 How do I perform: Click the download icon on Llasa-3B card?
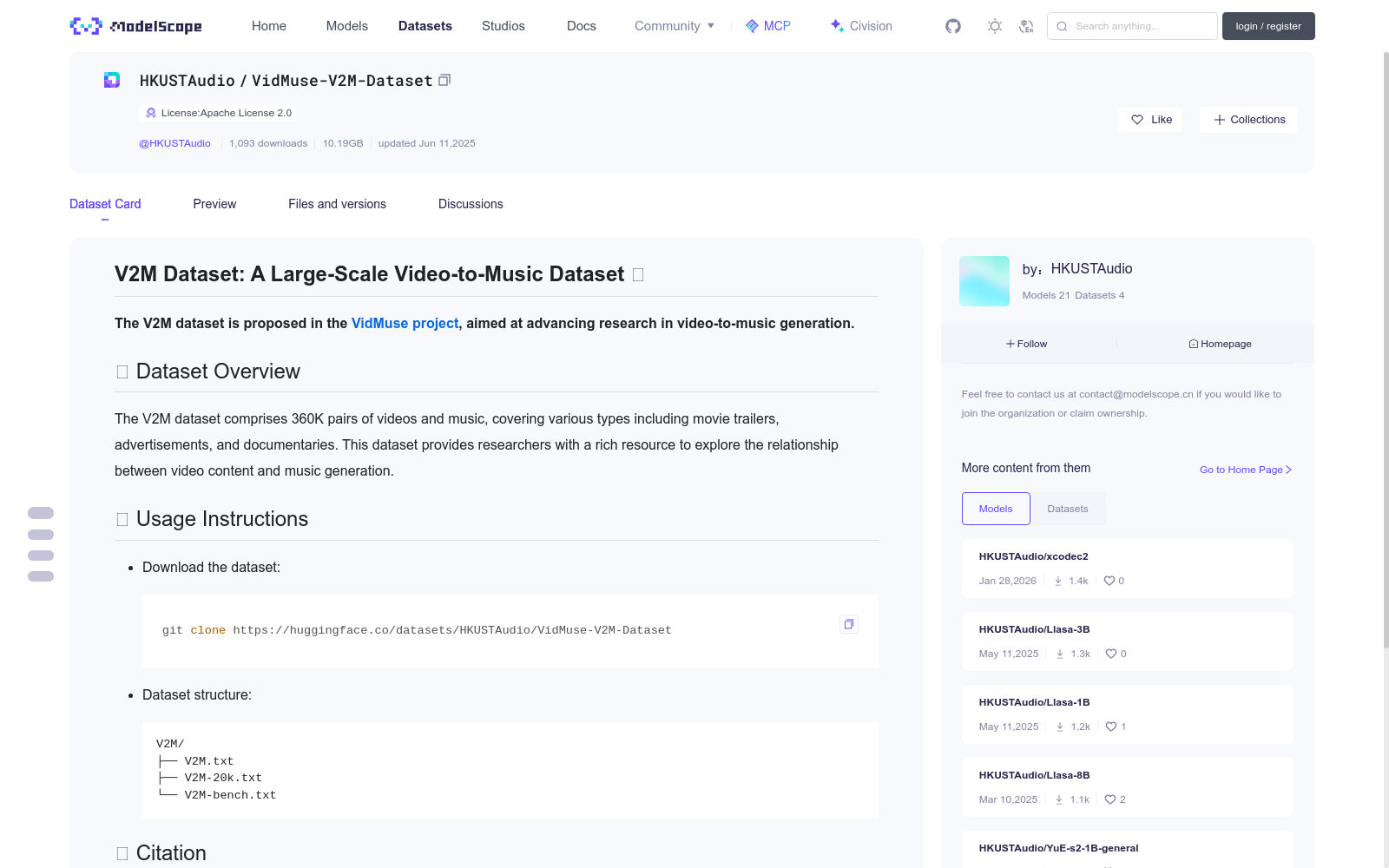point(1060,654)
